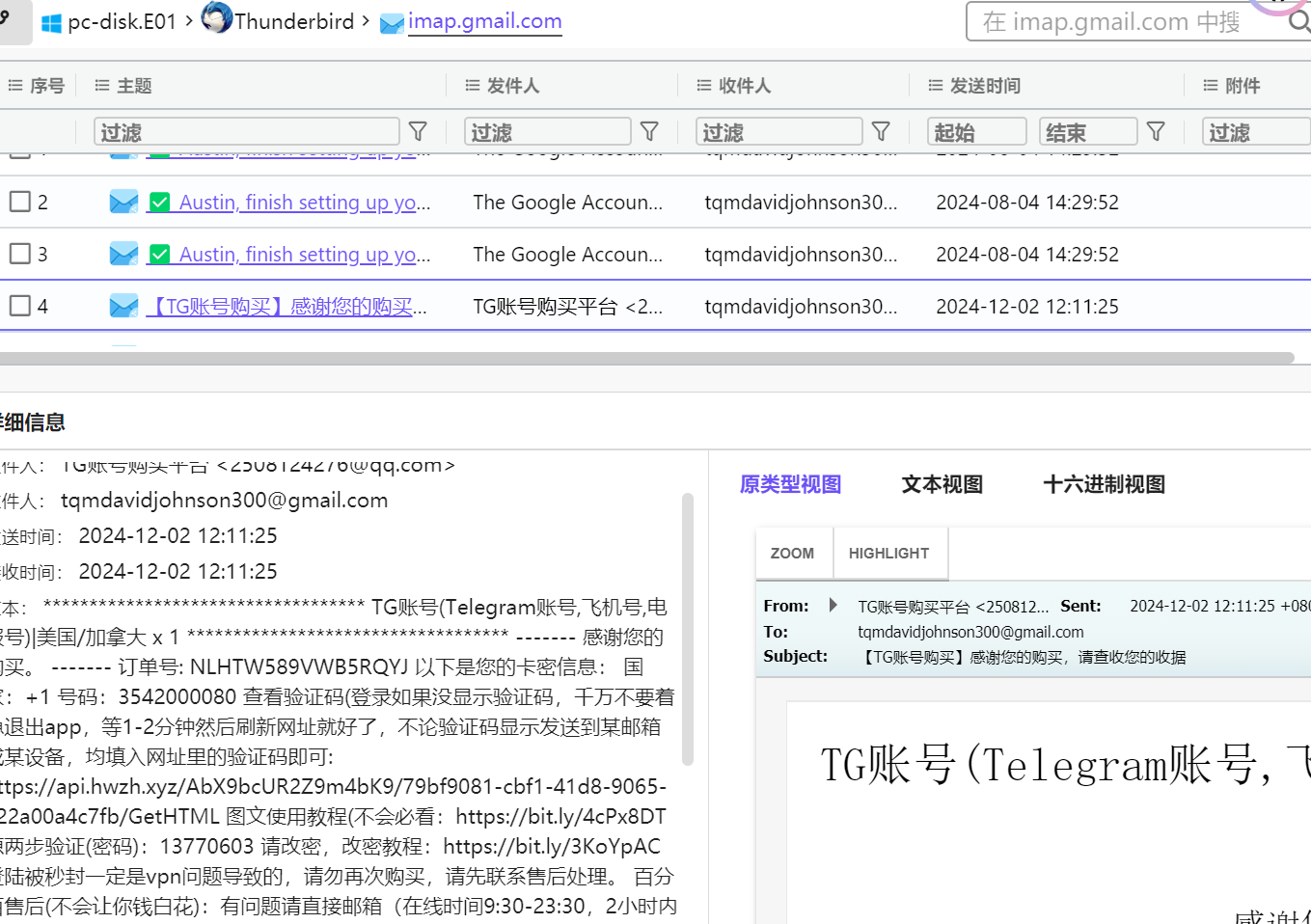Click Sent time 2024-12-02 12:11:25 in preview

coord(1219,606)
